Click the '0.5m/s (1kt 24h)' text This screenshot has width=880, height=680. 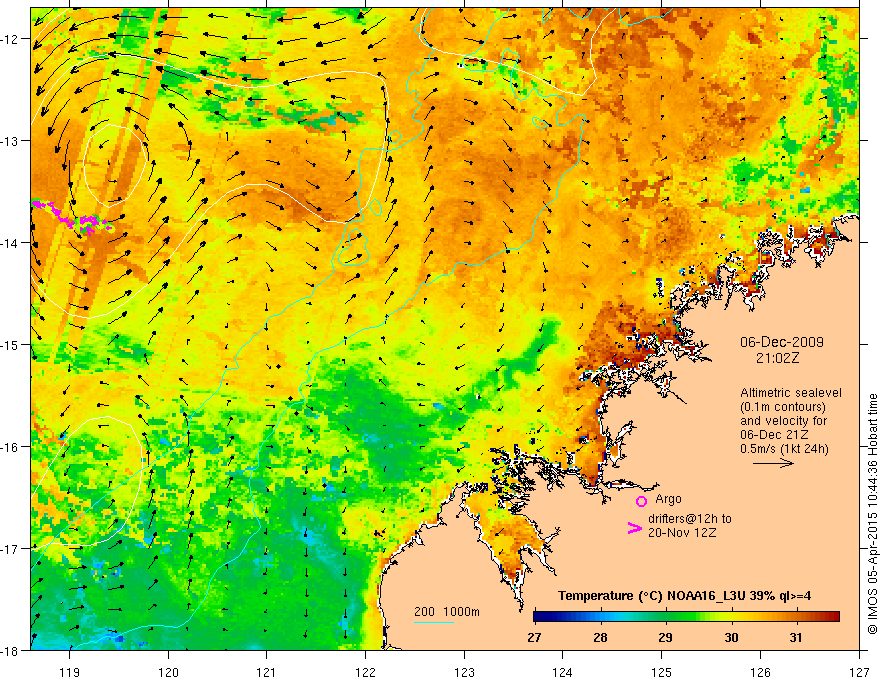click(x=784, y=449)
